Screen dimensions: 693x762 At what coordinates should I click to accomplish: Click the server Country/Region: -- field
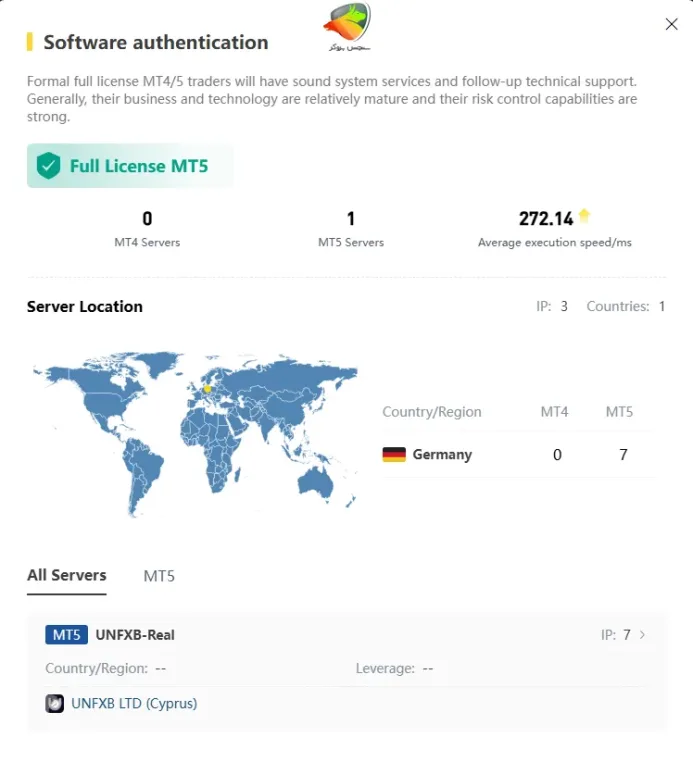pos(105,669)
